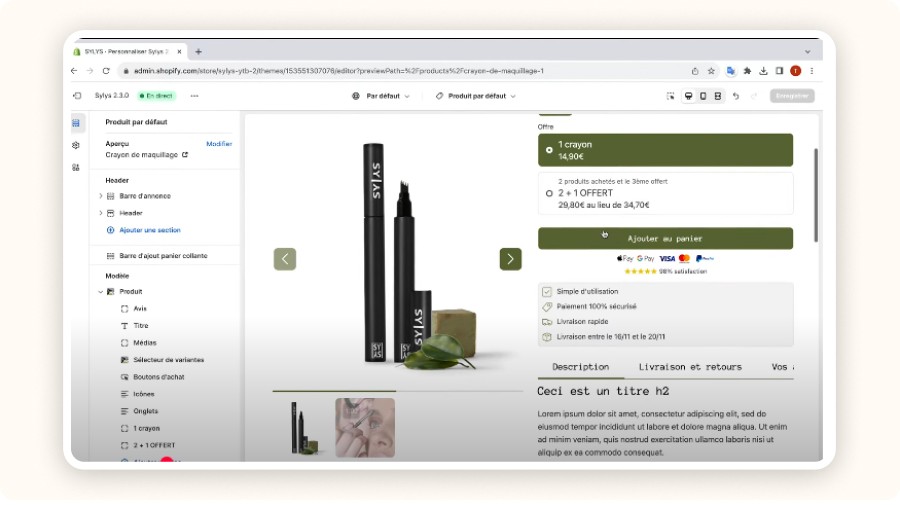Open the Sections panel icon in left rail
Viewport: 900px width, 505px height.
pyautogui.click(x=76, y=123)
